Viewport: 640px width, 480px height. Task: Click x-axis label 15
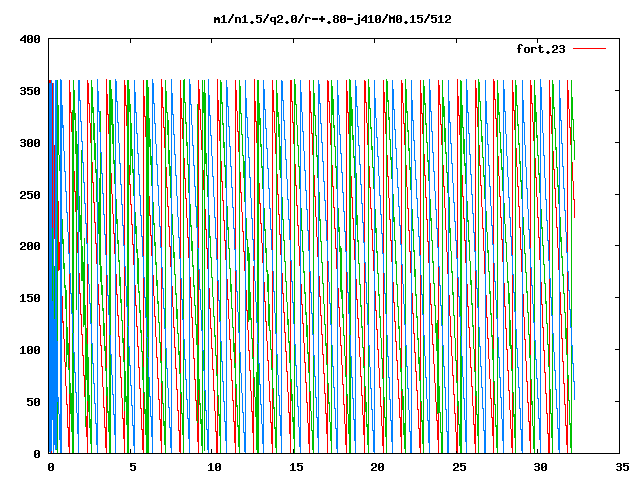(x=296, y=467)
